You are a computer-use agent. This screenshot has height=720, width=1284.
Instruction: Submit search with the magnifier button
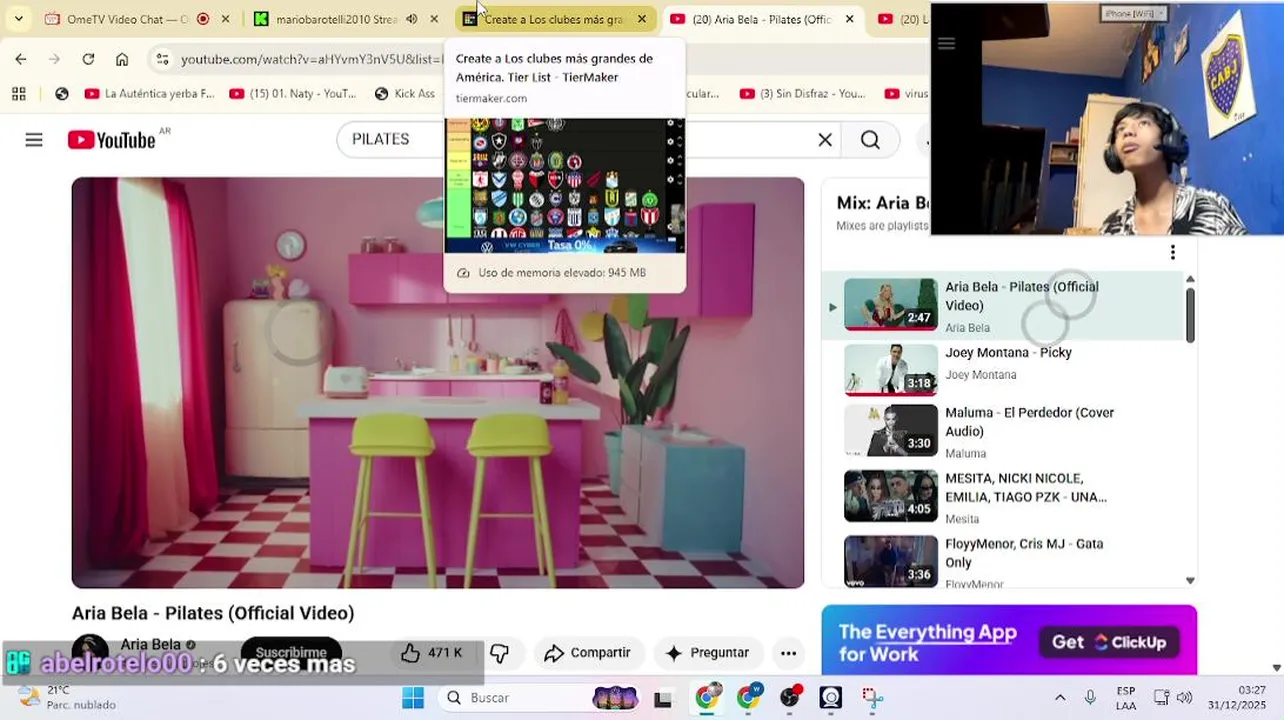click(870, 140)
